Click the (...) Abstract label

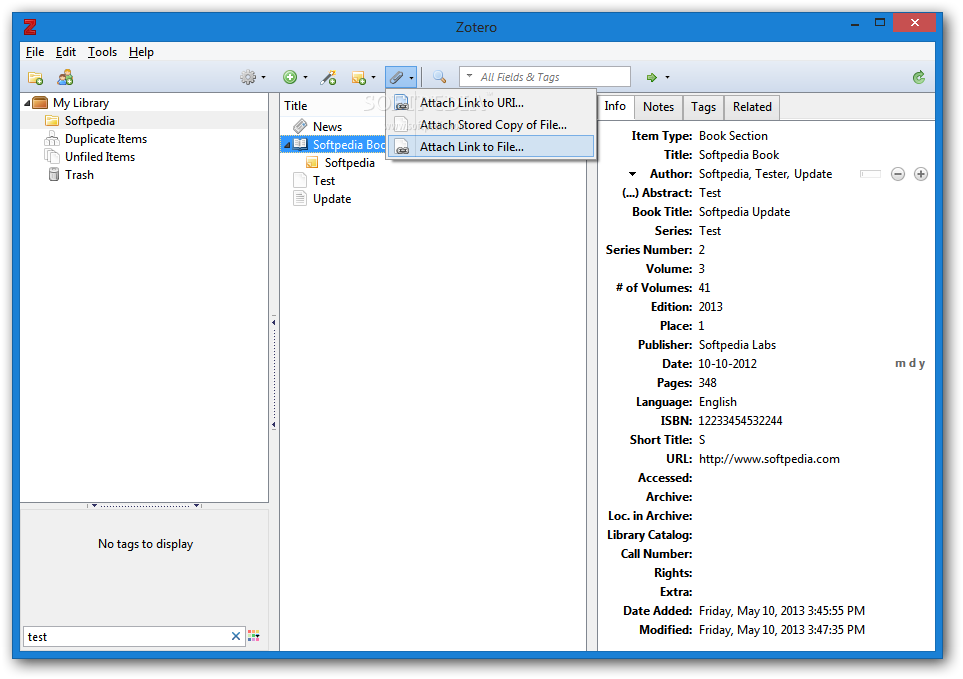(x=657, y=193)
